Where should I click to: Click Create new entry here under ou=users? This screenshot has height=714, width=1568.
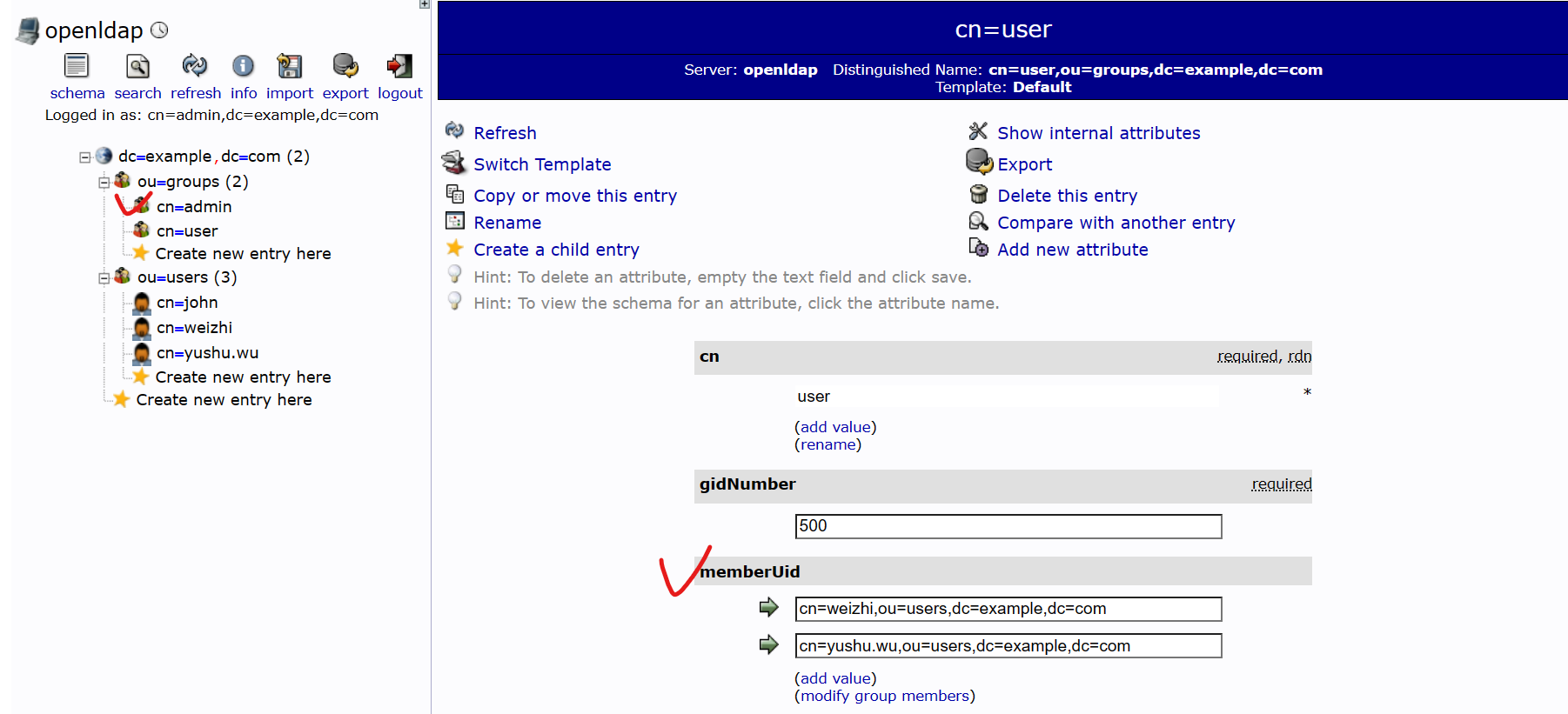point(243,377)
